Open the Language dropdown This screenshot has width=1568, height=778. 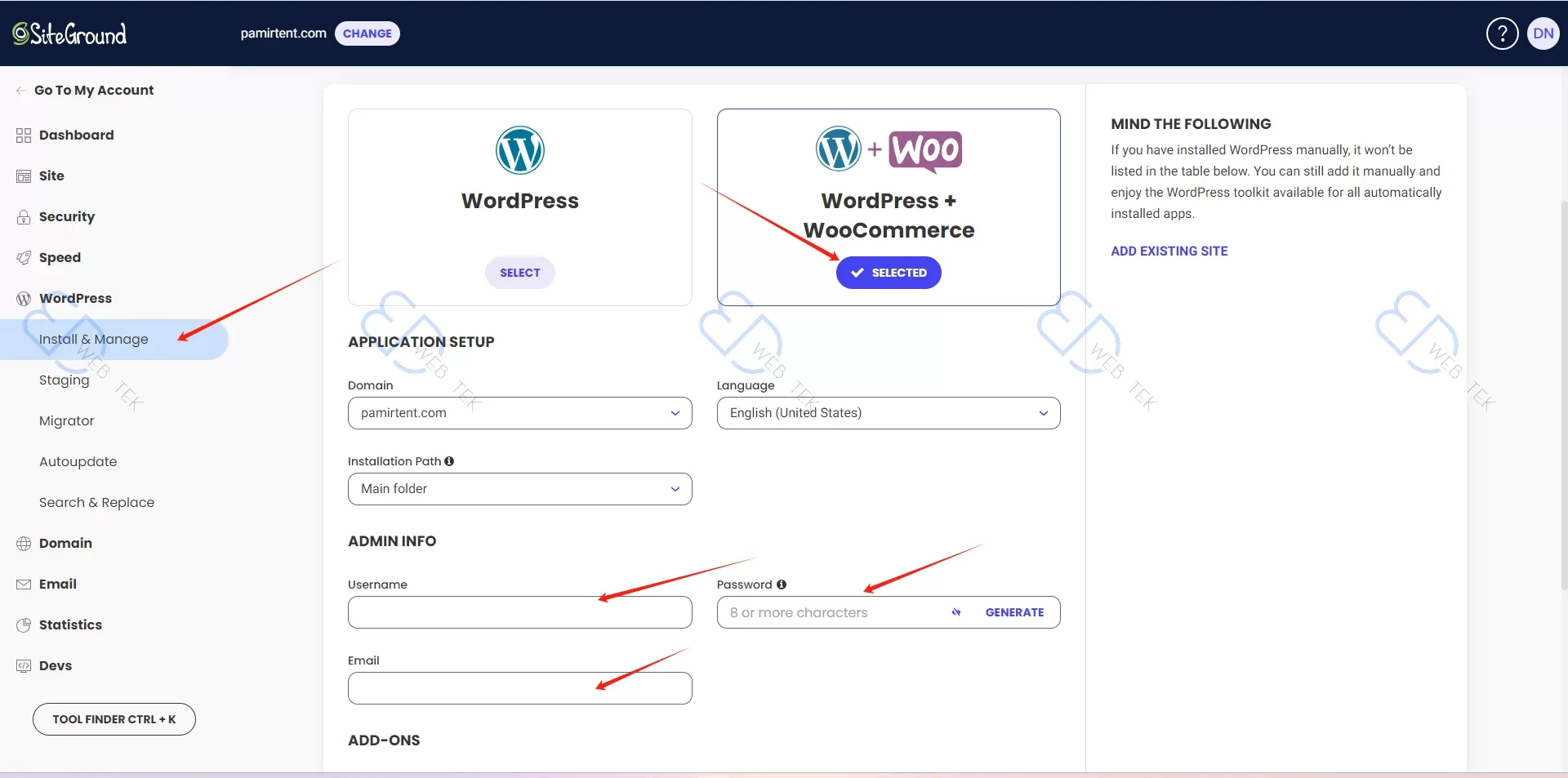click(x=889, y=413)
